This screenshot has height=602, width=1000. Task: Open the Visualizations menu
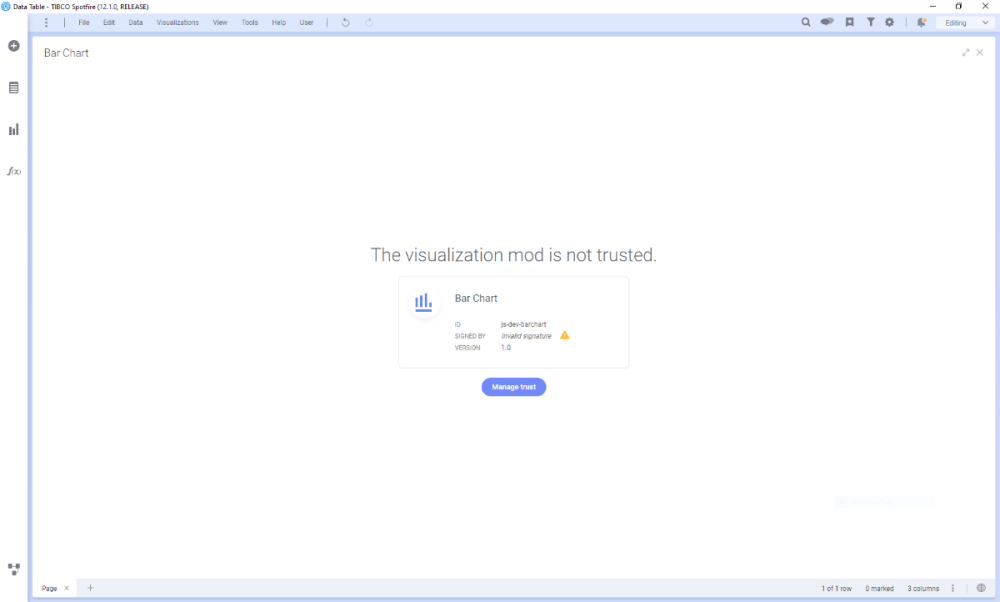pyautogui.click(x=178, y=22)
